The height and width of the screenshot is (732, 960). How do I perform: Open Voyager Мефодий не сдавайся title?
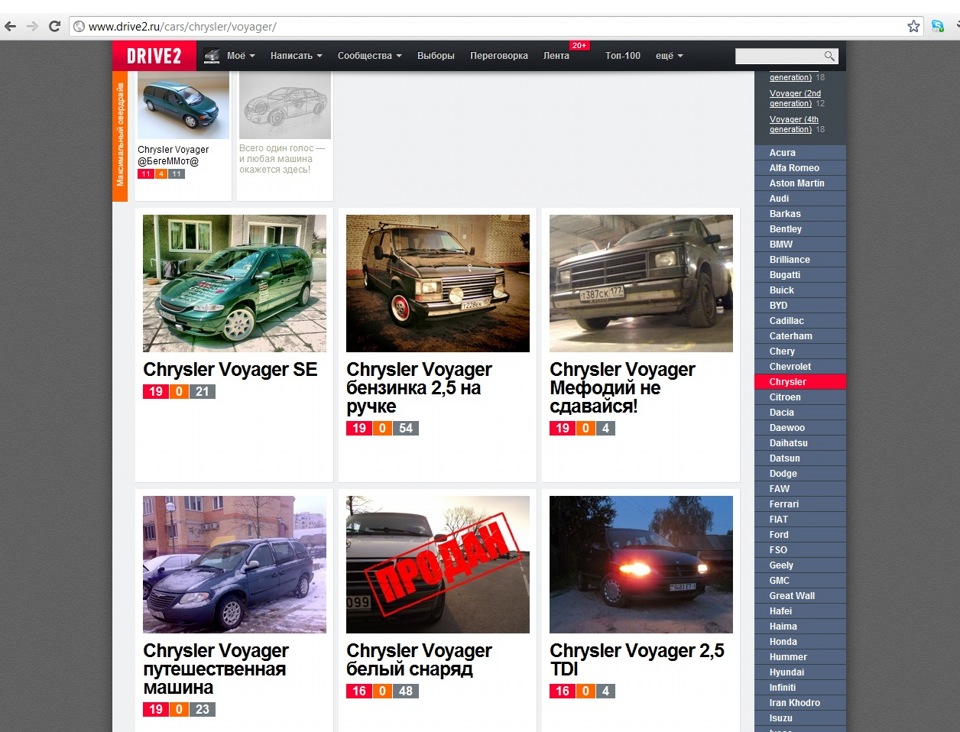click(622, 388)
